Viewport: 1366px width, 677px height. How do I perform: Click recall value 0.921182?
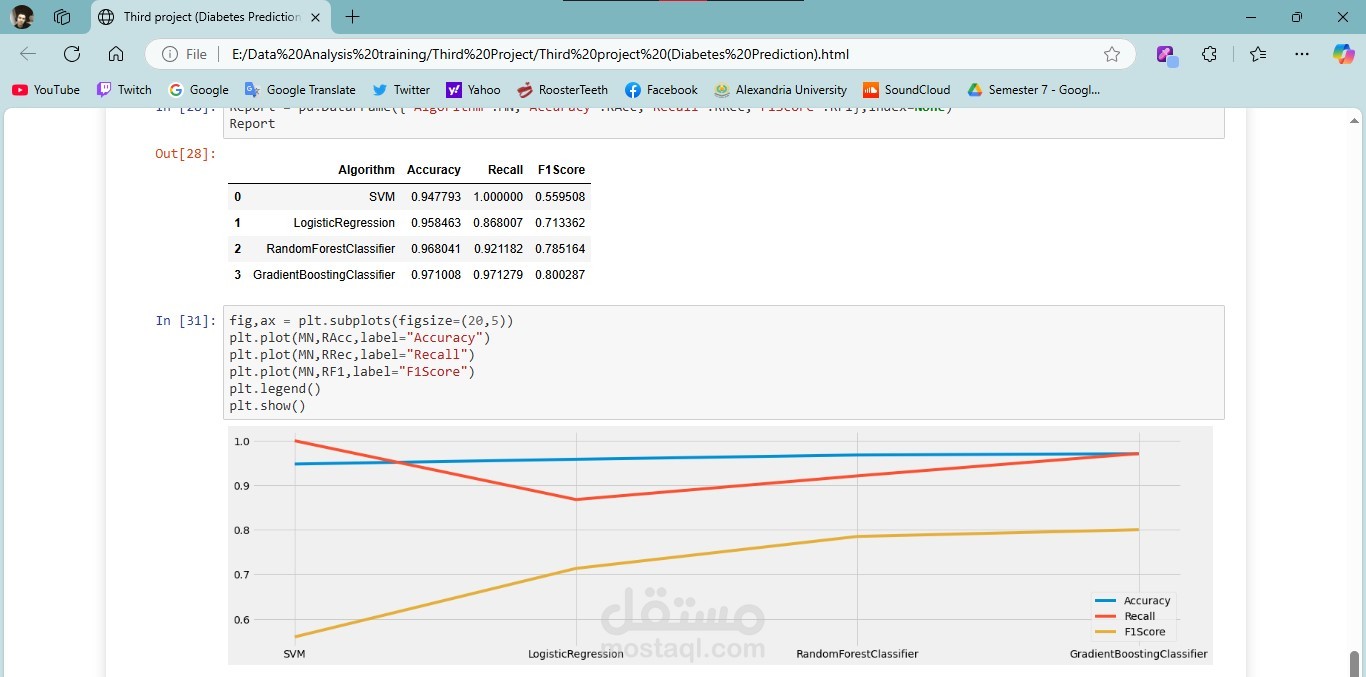498,249
